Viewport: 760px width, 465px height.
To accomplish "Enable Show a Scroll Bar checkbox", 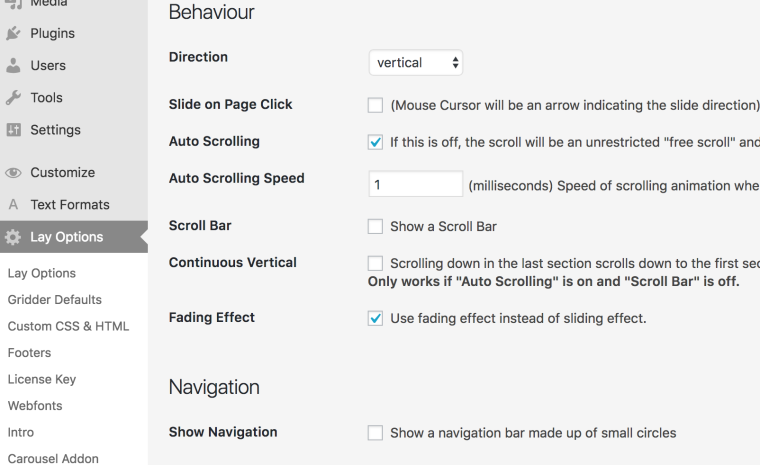I will point(376,226).
